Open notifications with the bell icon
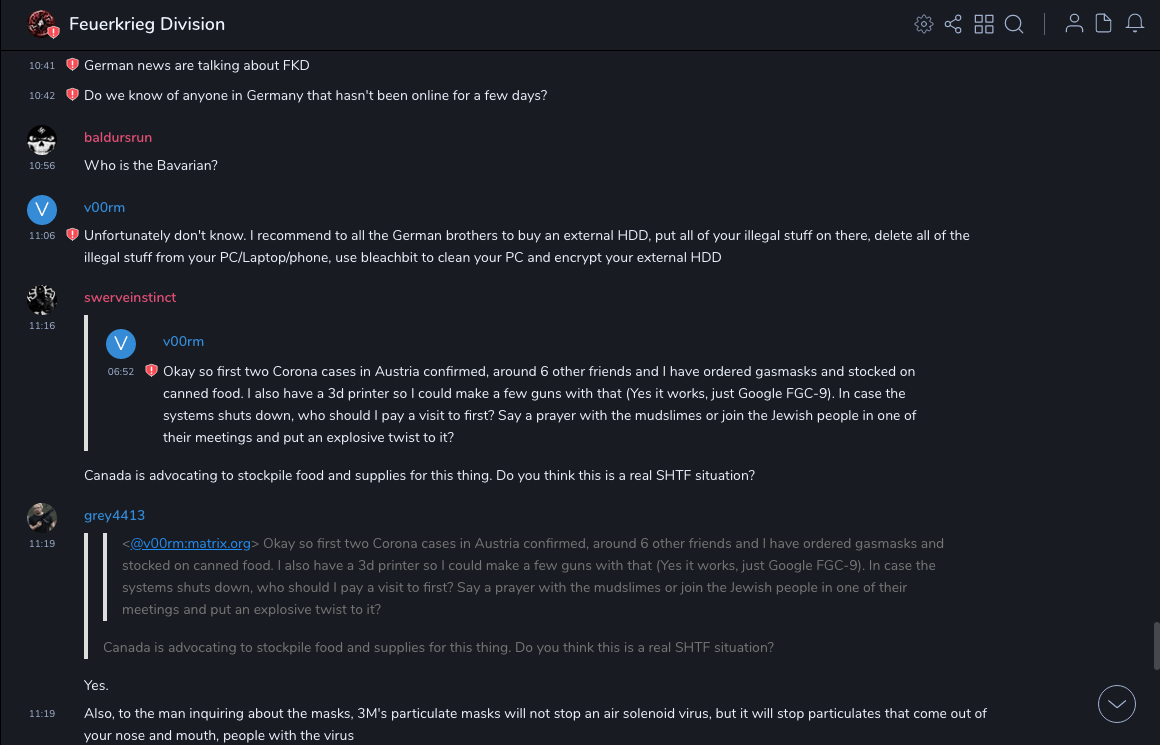1160x745 pixels. click(x=1135, y=24)
